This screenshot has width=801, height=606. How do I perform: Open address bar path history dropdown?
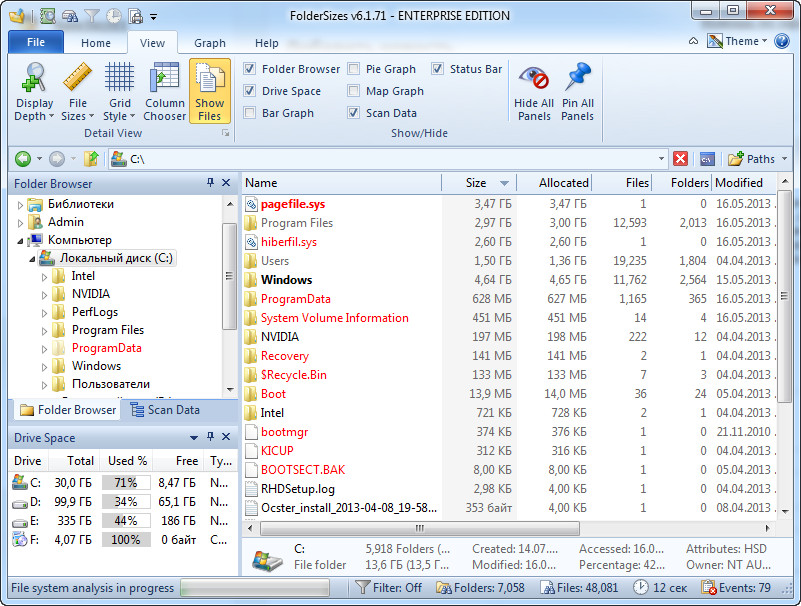pos(662,159)
